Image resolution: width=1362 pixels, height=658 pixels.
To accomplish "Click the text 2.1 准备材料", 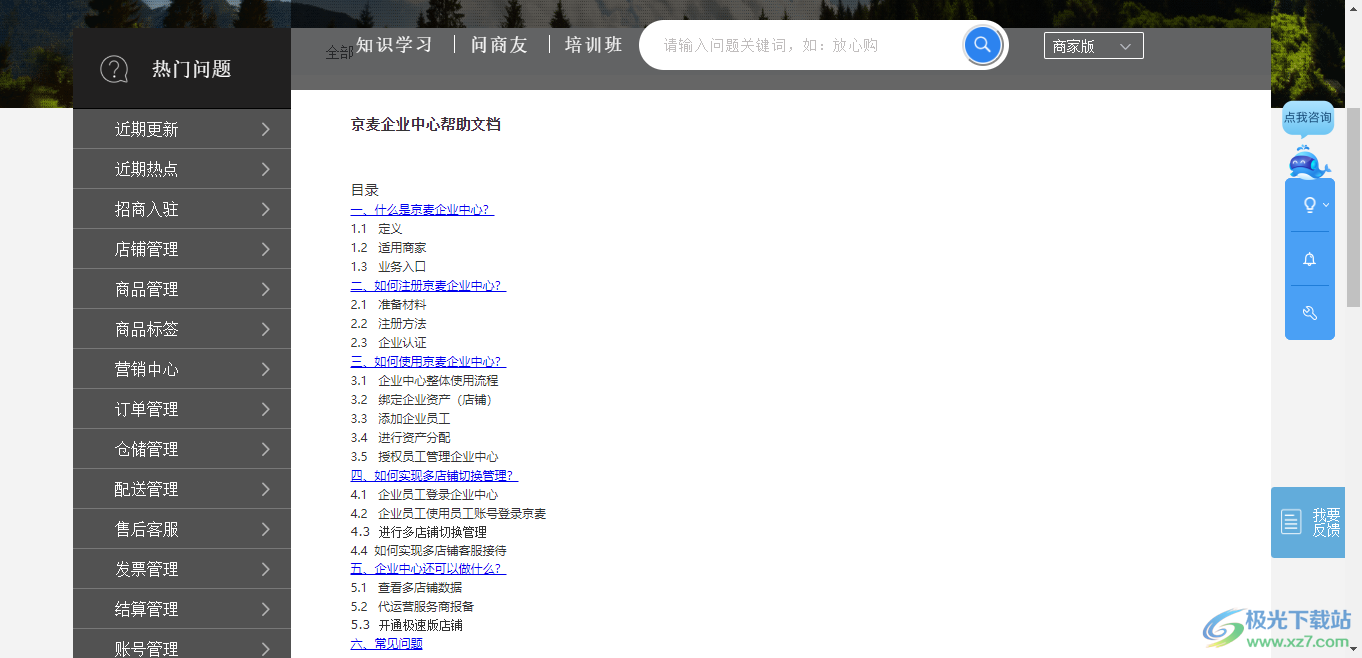I will pos(389,305).
